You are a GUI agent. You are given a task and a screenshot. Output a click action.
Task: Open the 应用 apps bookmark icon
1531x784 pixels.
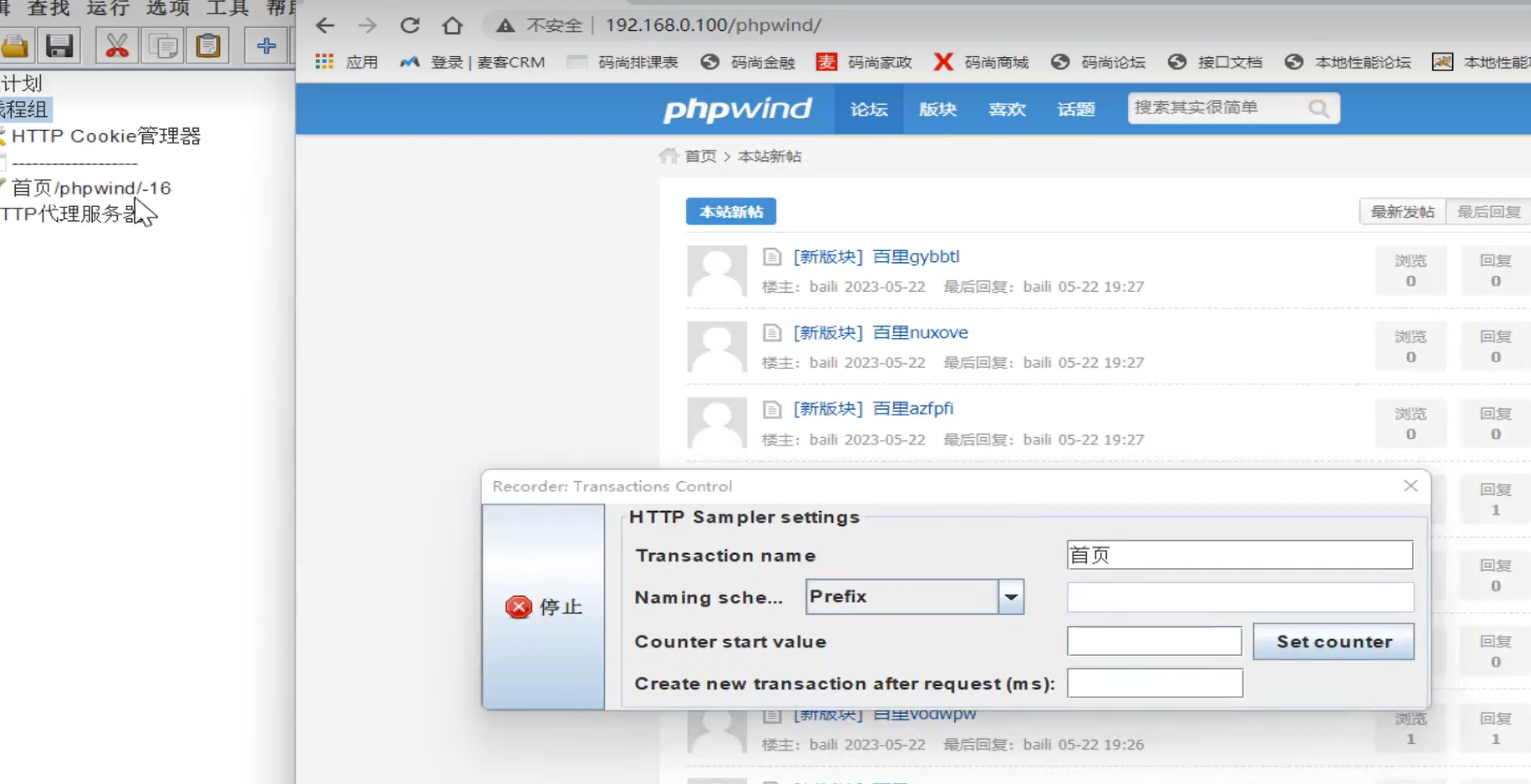click(324, 62)
